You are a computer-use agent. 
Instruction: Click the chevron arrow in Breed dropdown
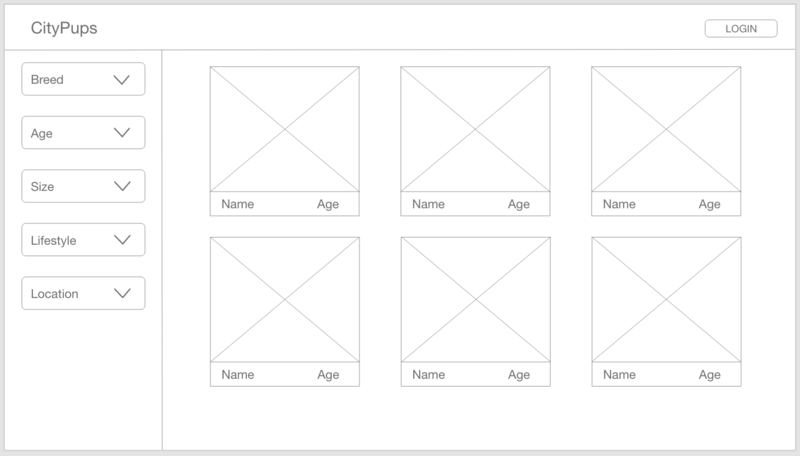[x=121, y=80]
